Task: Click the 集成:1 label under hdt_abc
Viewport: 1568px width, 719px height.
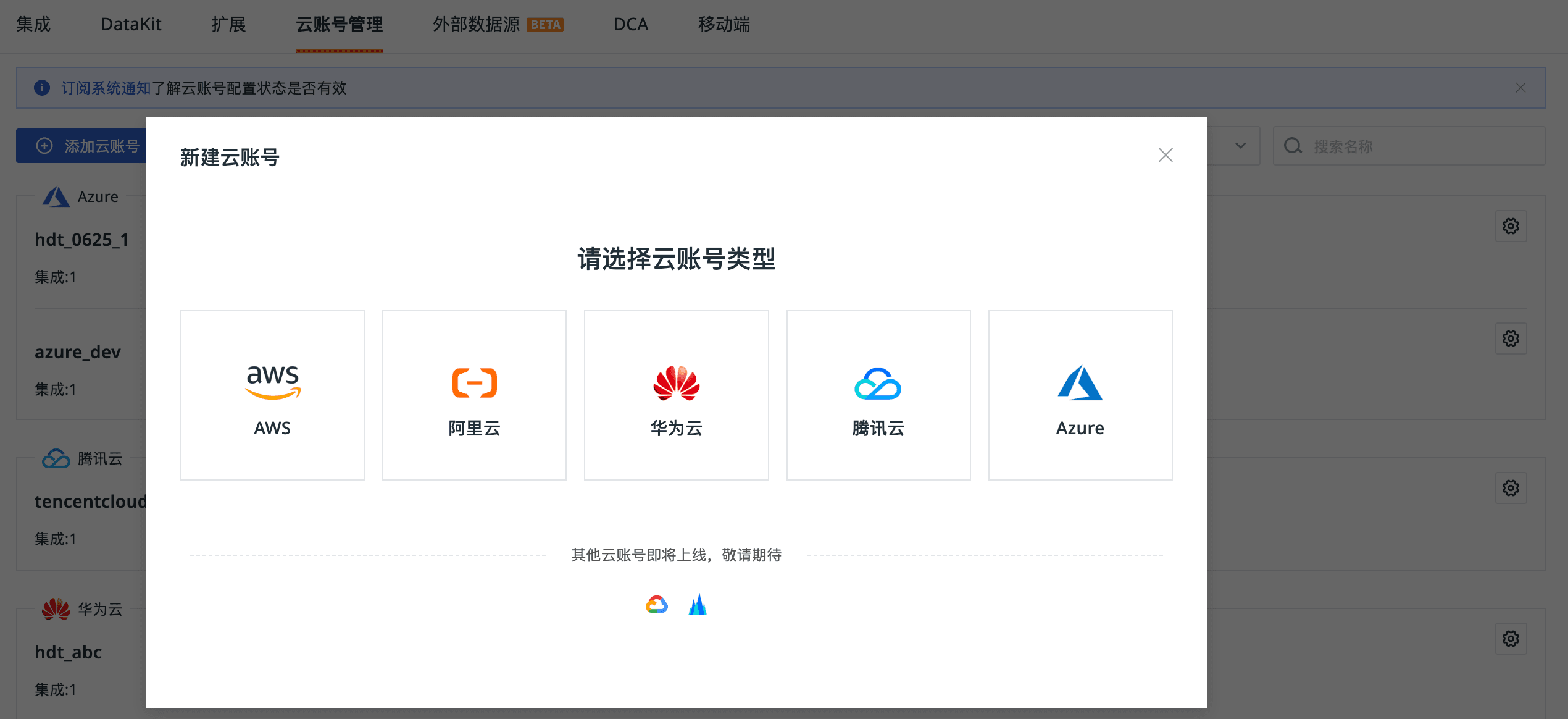Action: tap(55, 690)
